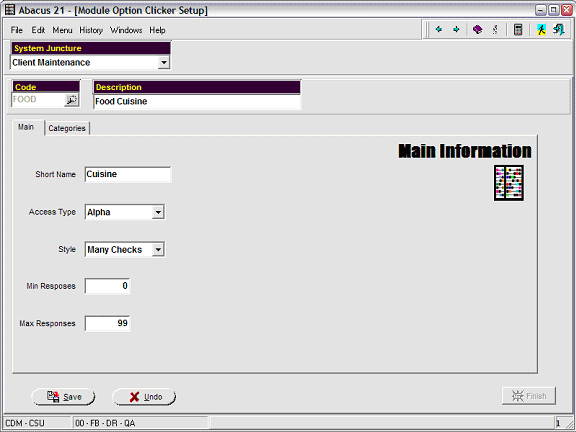Click the abacus logo image
Screen dimensions: 576x432
[509, 183]
